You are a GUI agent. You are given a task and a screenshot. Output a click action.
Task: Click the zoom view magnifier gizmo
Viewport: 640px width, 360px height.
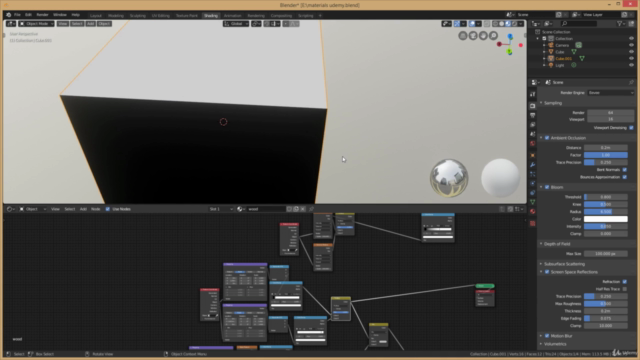point(493,36)
